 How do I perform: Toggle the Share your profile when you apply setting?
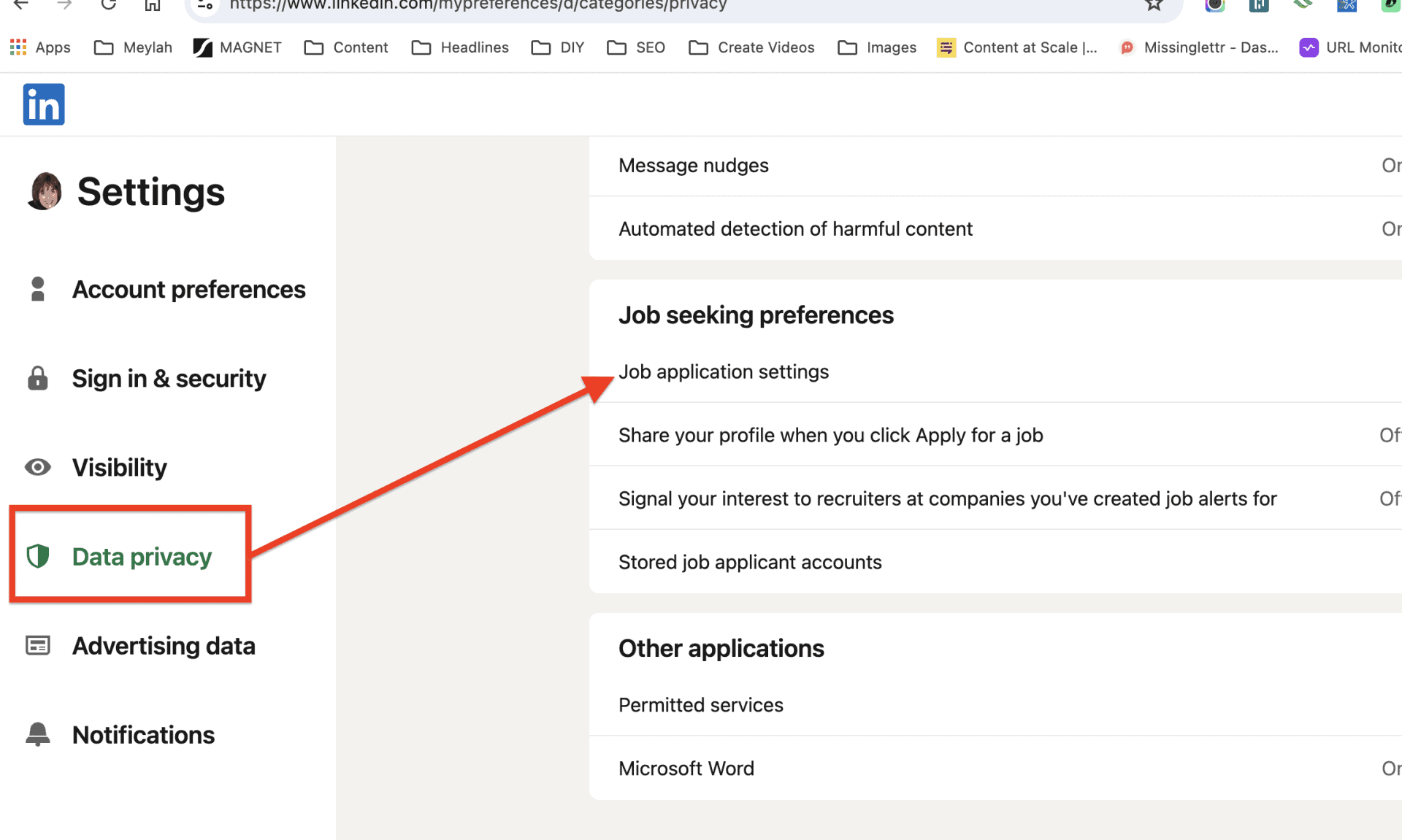click(x=1390, y=435)
